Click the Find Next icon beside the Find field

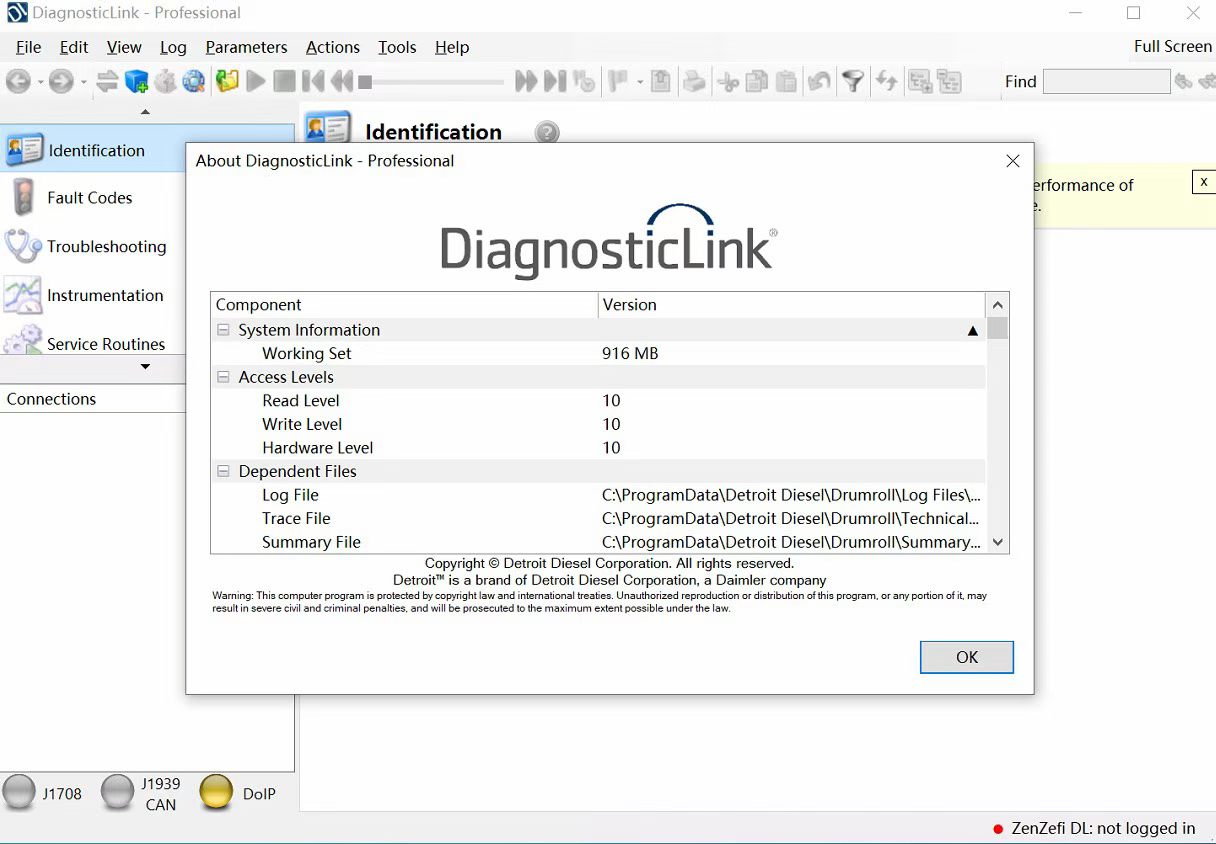1184,82
